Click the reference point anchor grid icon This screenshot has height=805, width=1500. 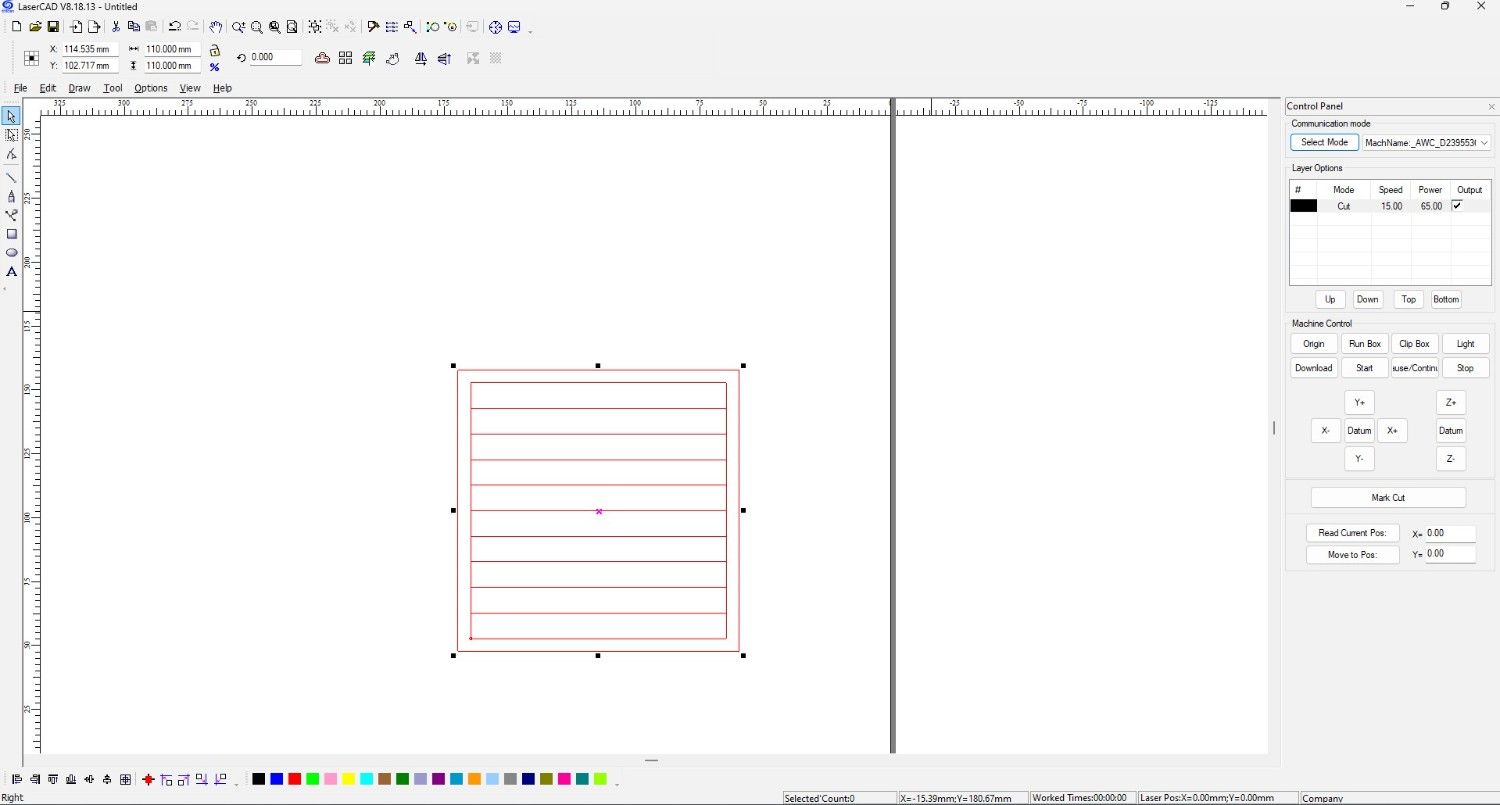pyautogui.click(x=31, y=58)
